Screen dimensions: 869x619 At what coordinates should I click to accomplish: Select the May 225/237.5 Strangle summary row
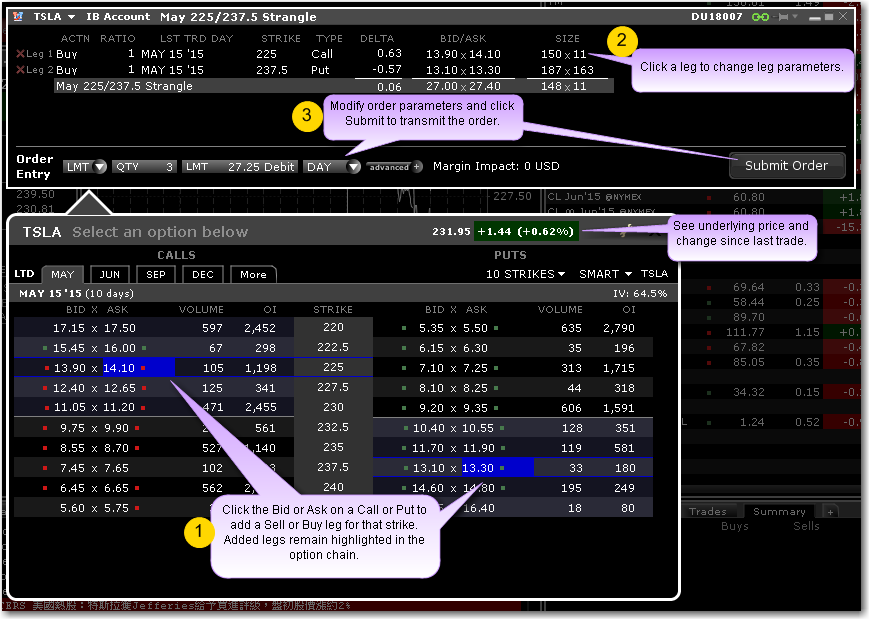(334, 86)
